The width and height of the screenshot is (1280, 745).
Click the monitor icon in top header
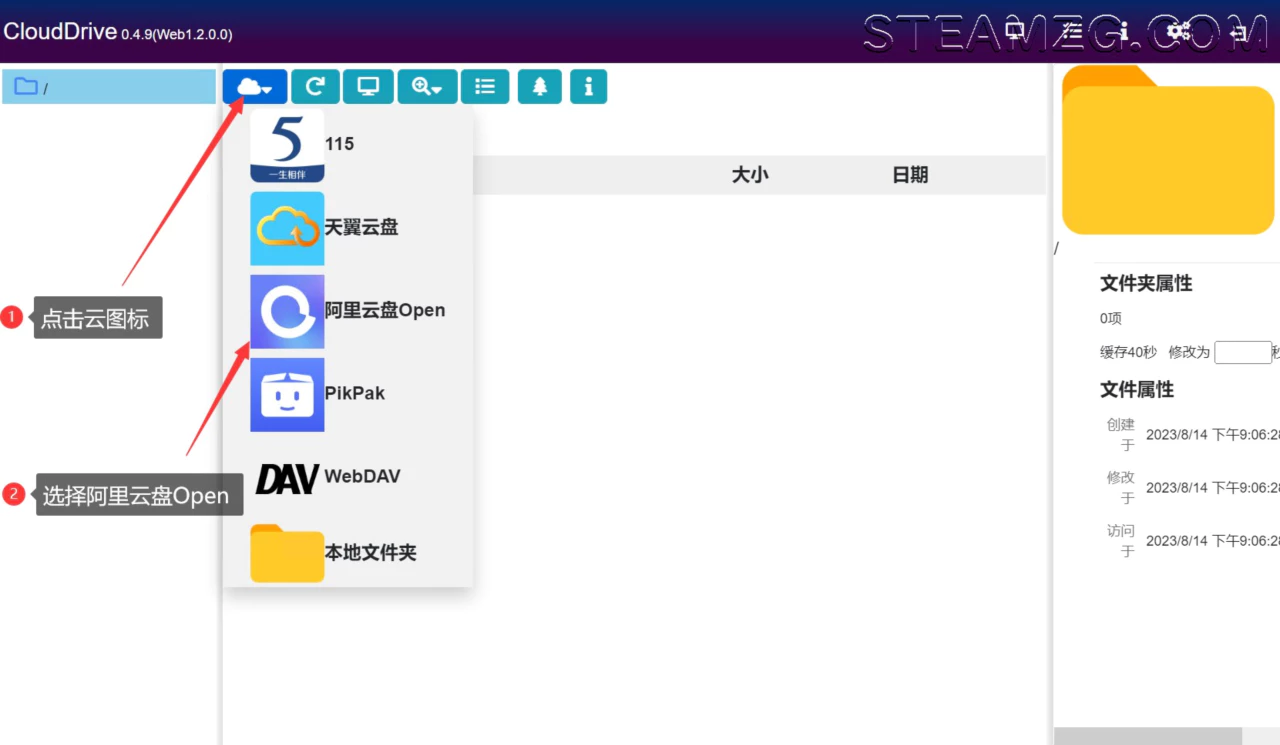point(1015,32)
